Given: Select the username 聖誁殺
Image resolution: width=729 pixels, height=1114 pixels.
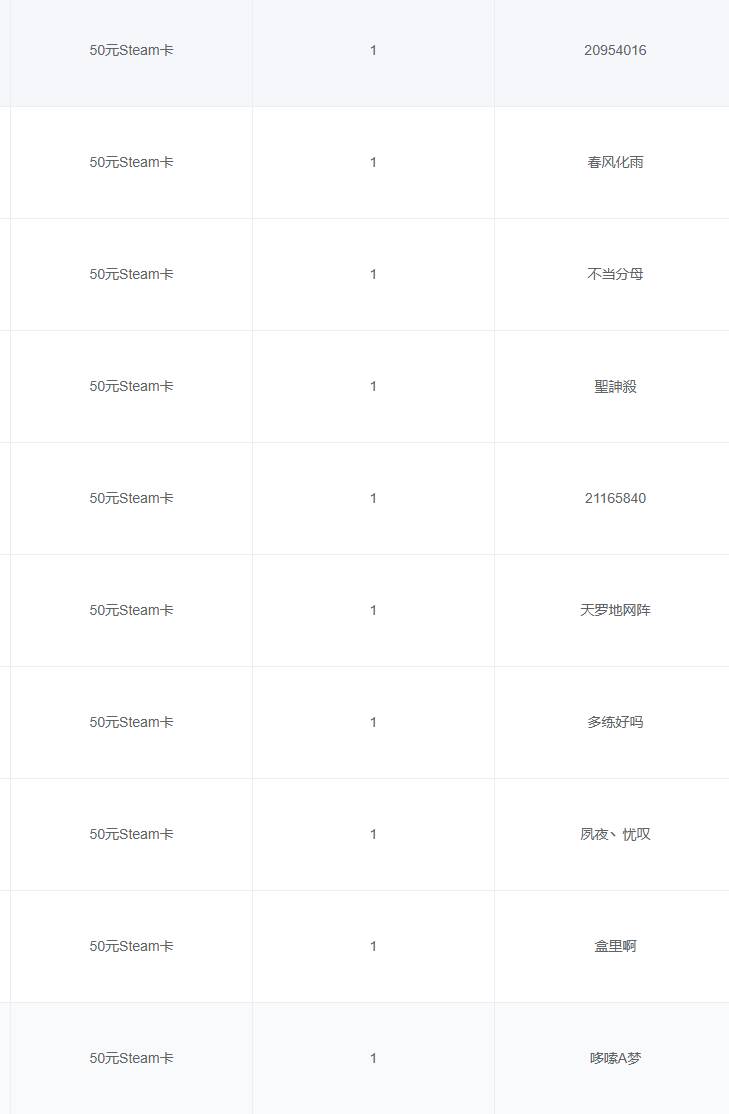Looking at the screenshot, I should click(615, 386).
